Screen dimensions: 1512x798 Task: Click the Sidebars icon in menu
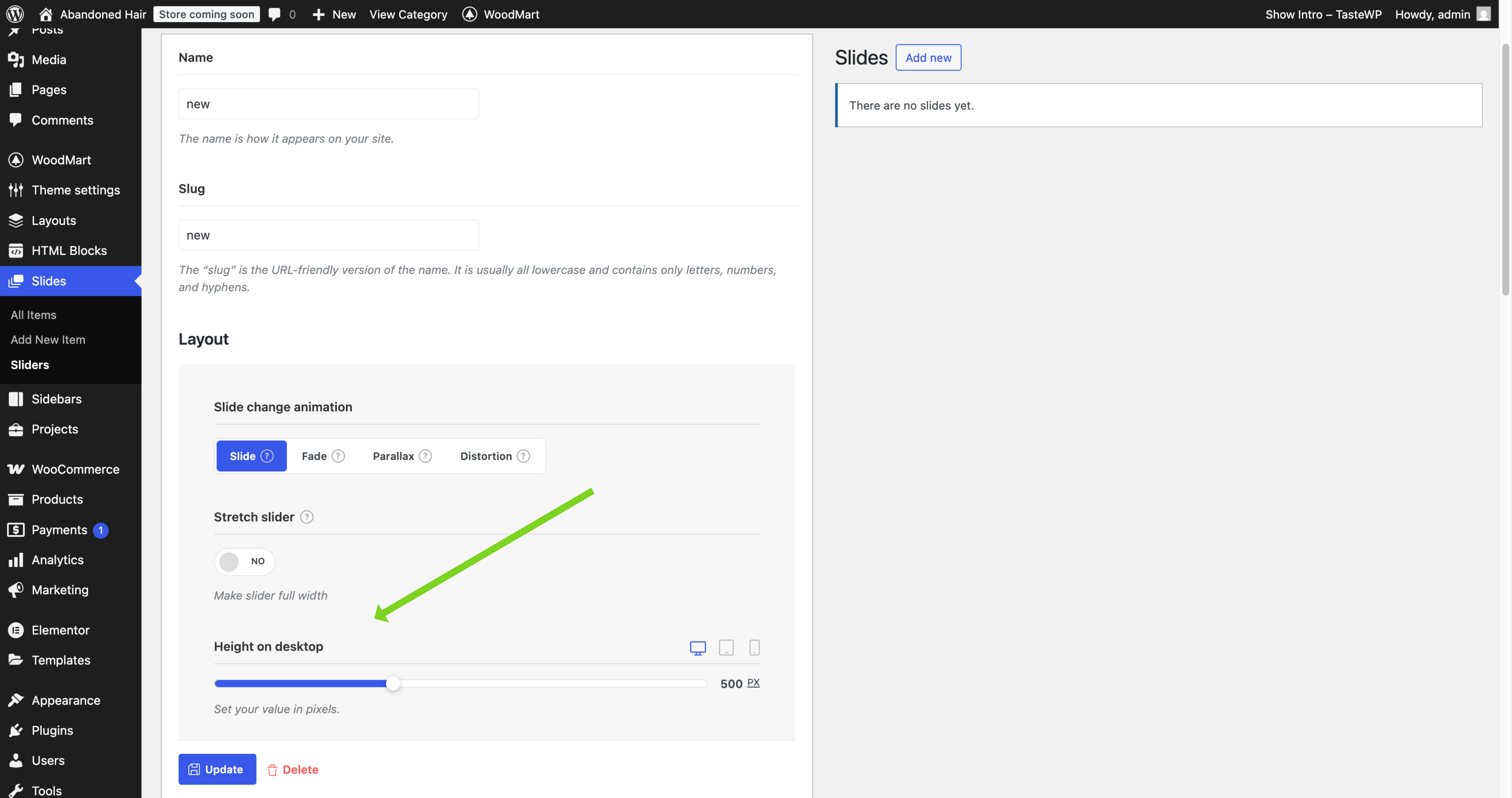(16, 399)
